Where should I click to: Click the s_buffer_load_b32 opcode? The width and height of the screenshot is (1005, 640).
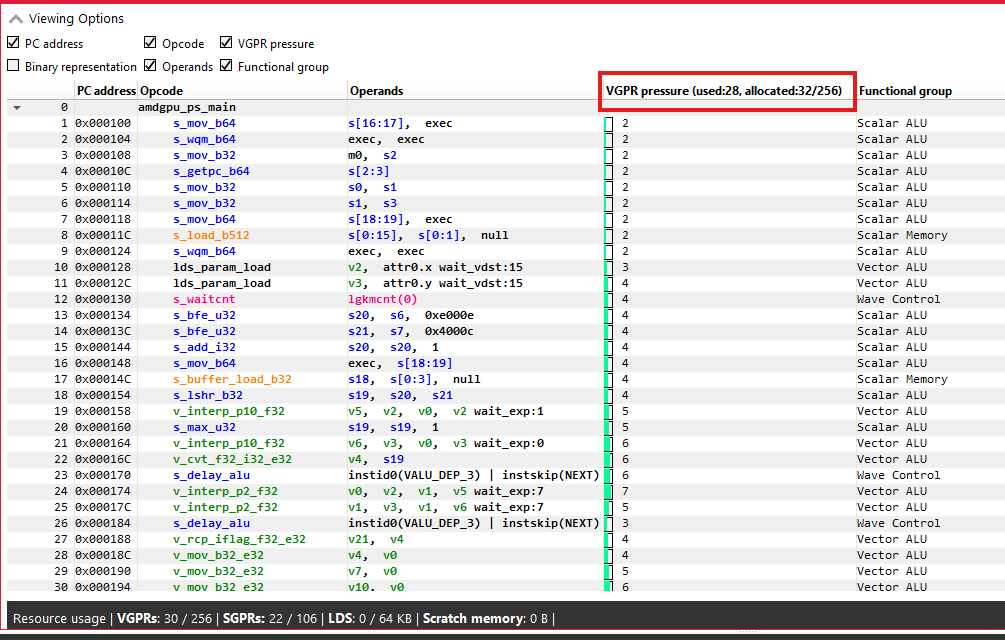tap(232, 379)
